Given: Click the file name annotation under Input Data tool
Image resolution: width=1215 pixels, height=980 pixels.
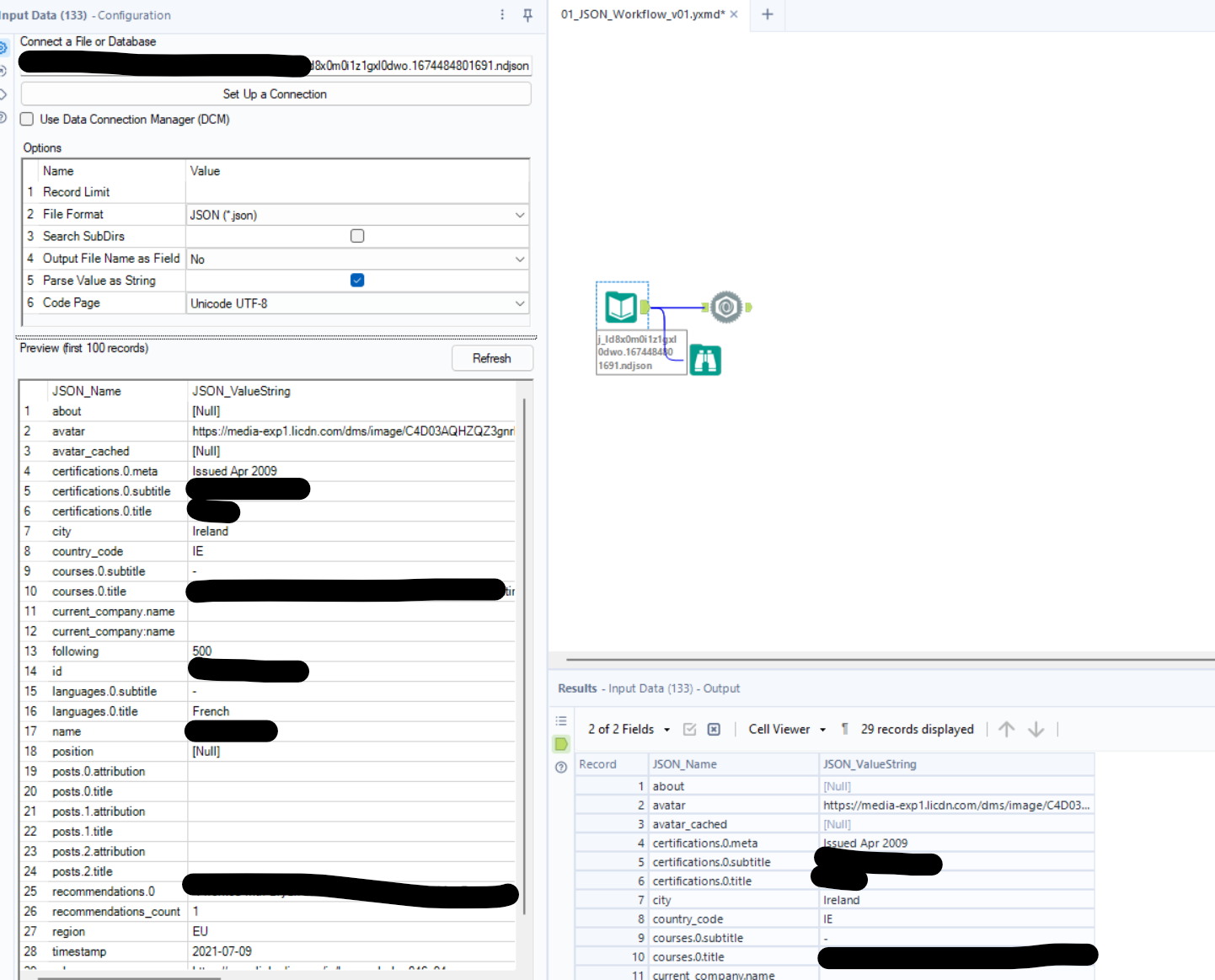Looking at the screenshot, I should click(x=640, y=352).
